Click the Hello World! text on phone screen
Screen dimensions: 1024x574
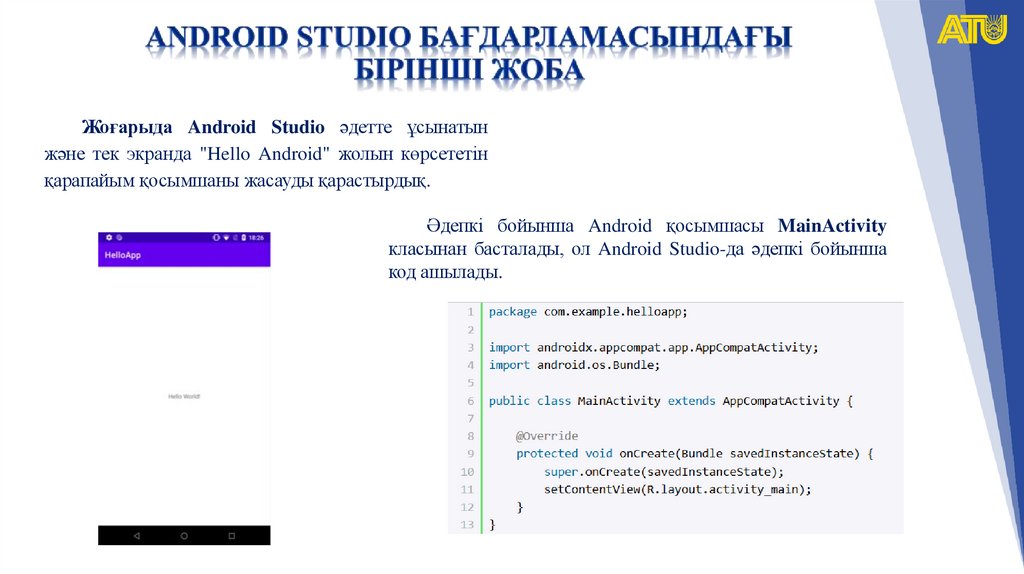point(184,396)
